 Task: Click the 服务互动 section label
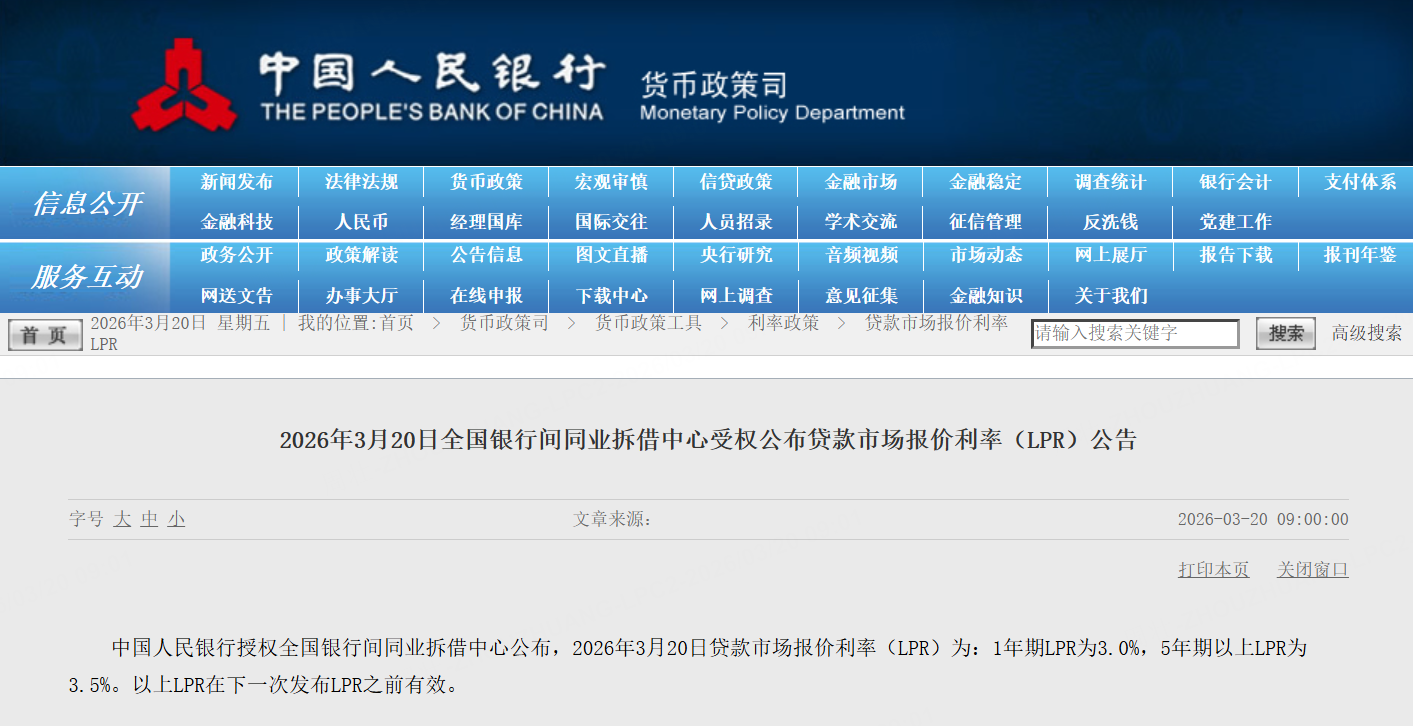(86, 277)
